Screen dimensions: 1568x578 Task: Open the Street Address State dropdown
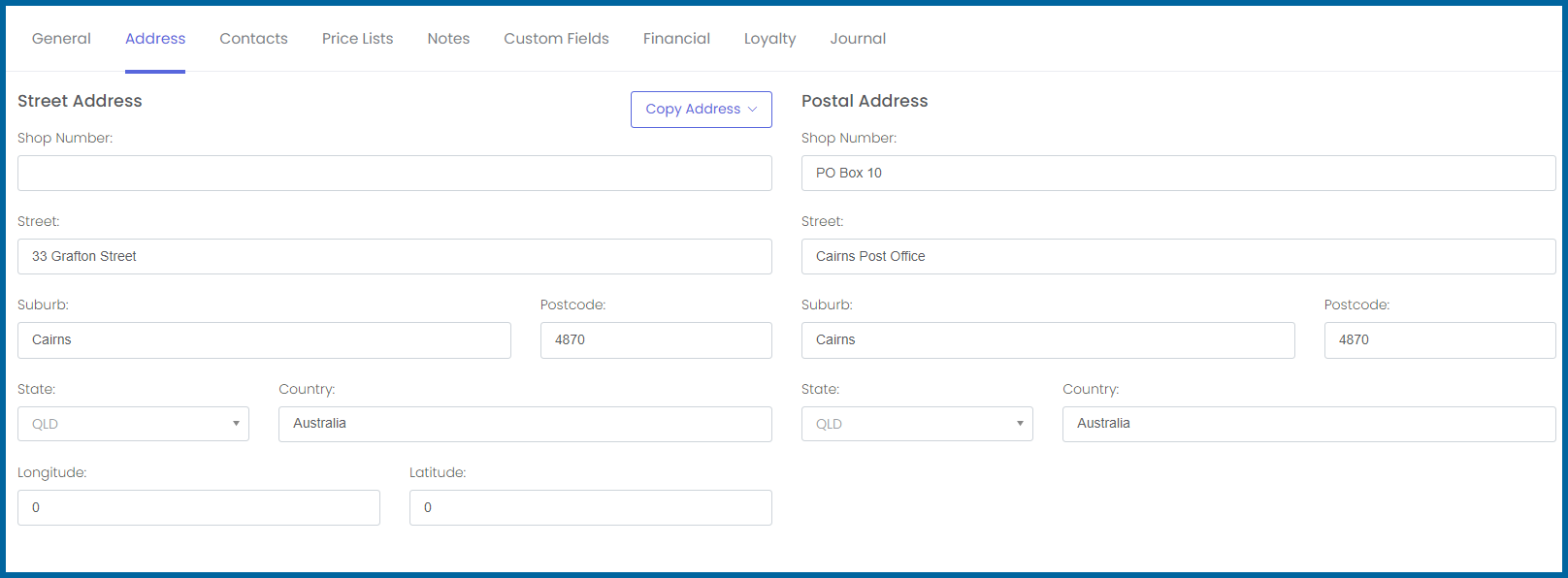tap(133, 424)
